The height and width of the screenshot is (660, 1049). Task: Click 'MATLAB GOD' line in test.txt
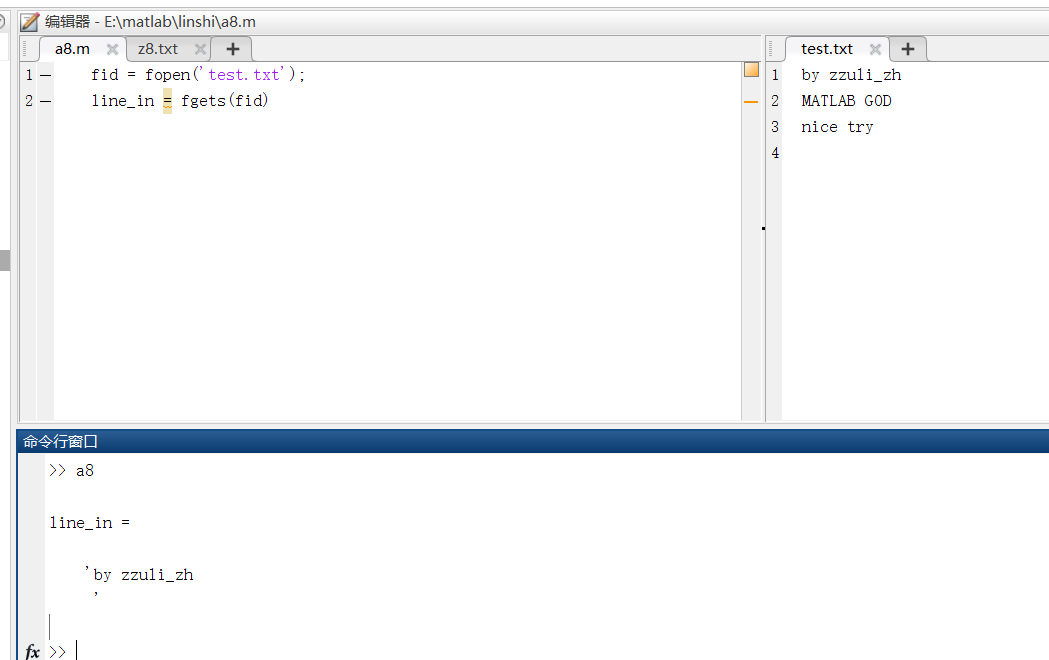click(x=846, y=101)
